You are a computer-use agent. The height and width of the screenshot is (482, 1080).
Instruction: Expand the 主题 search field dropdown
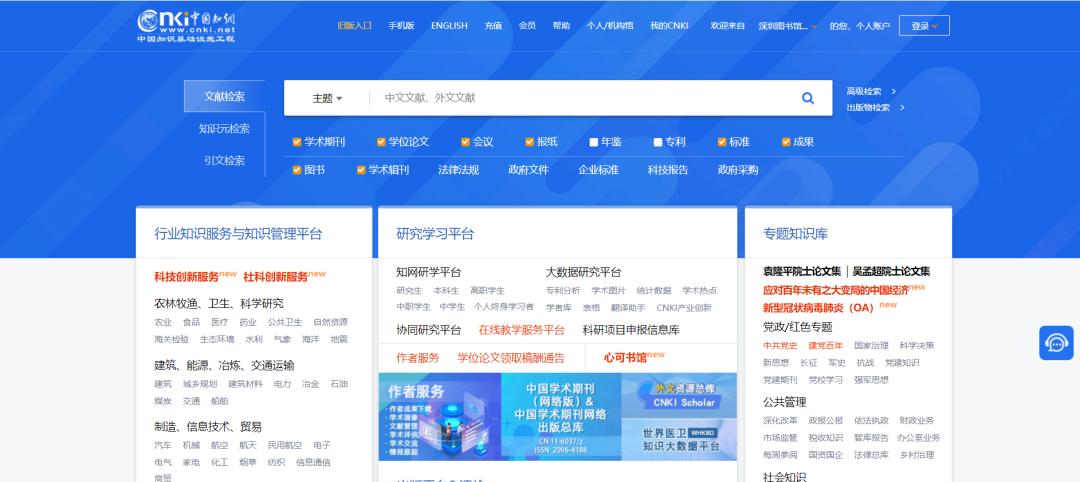[x=327, y=98]
